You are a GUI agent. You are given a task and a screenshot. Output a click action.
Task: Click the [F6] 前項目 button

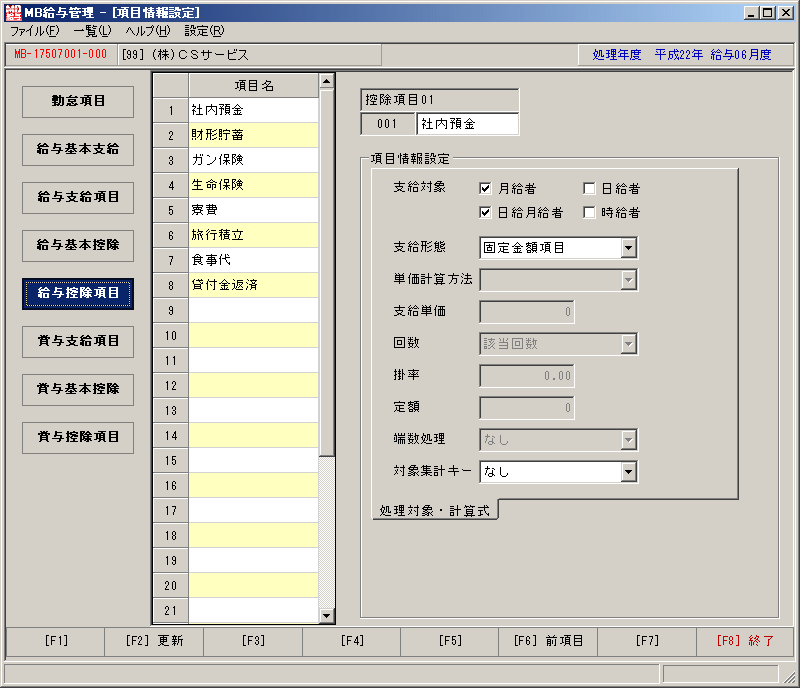tap(548, 641)
